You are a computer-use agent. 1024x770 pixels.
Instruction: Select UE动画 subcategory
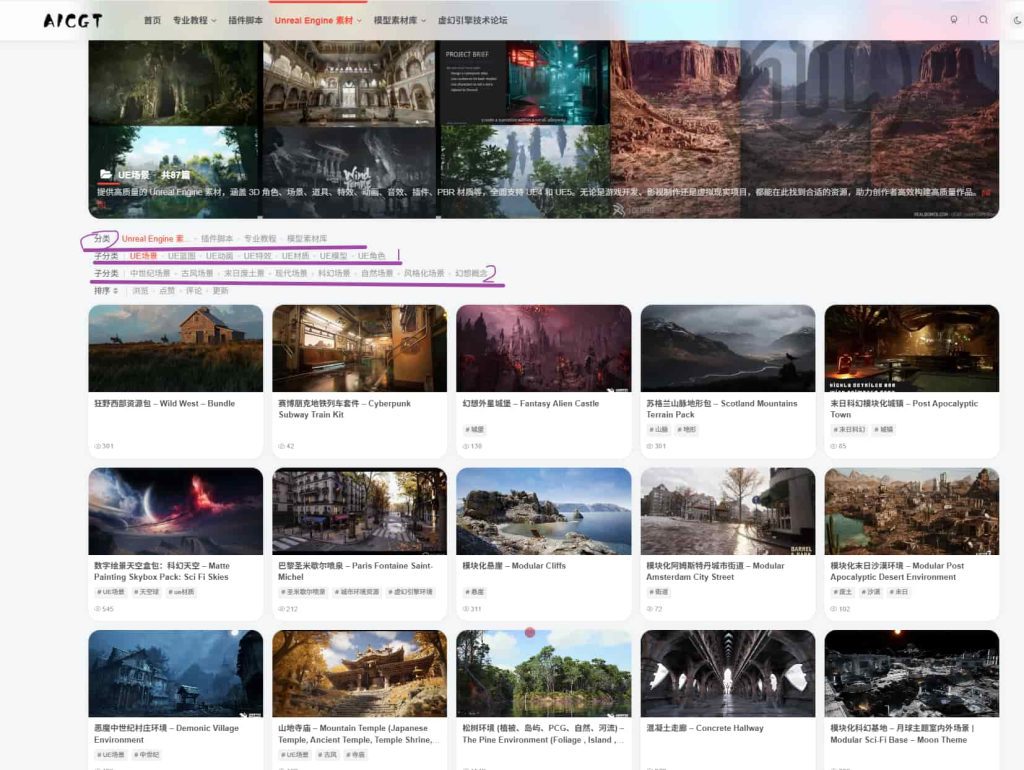(x=219, y=256)
